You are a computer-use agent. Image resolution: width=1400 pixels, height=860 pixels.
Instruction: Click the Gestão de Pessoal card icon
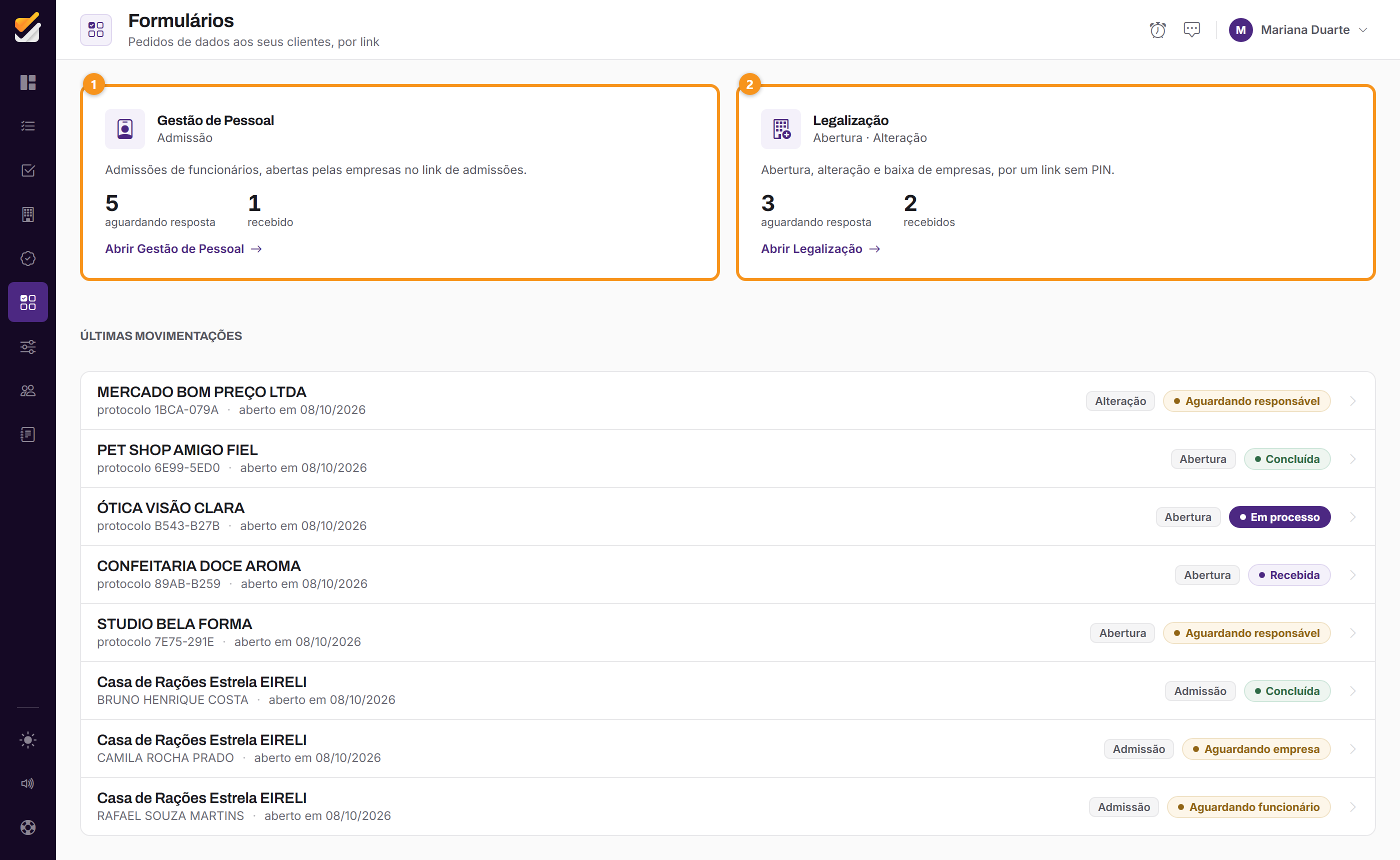pyautogui.click(x=125, y=128)
